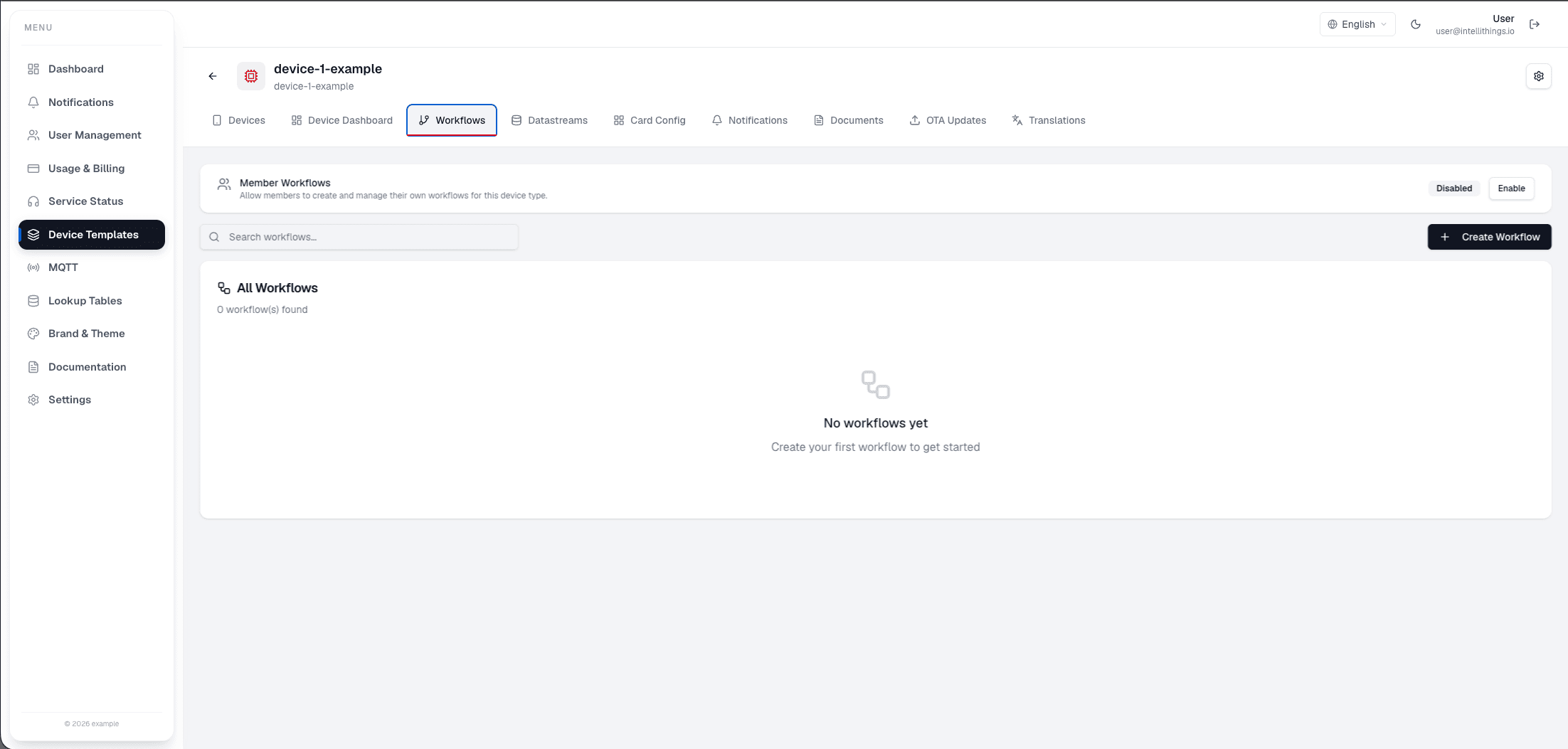
Task: Enable Member Workflows with the Enable button
Action: coord(1511,188)
